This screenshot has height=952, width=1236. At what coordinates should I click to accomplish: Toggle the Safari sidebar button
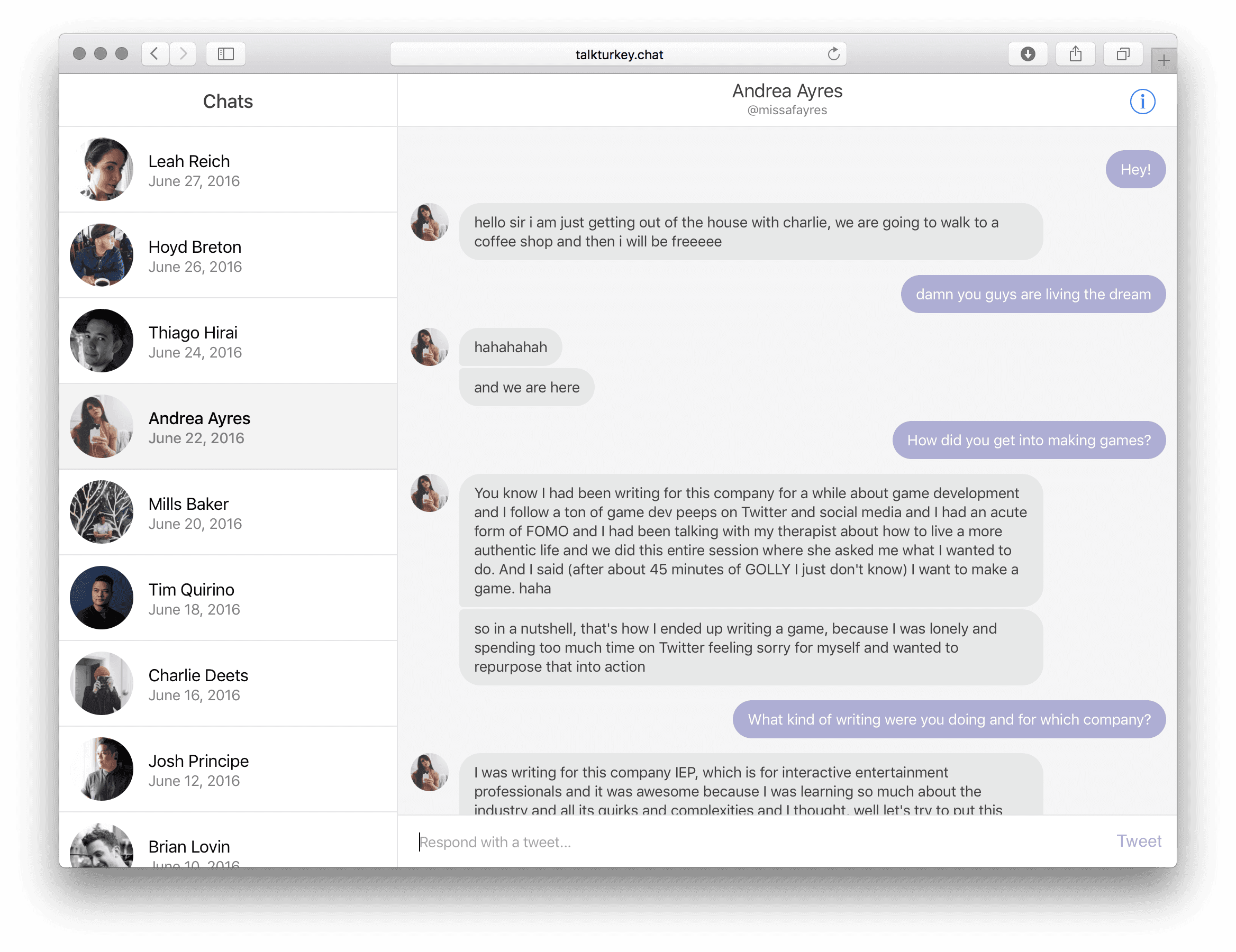click(226, 54)
